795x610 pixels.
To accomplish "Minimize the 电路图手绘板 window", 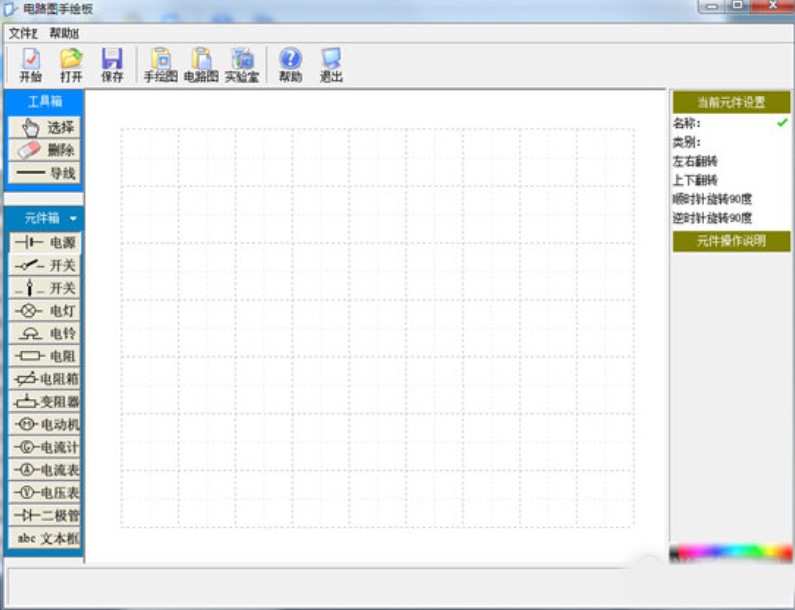I will [712, 6].
